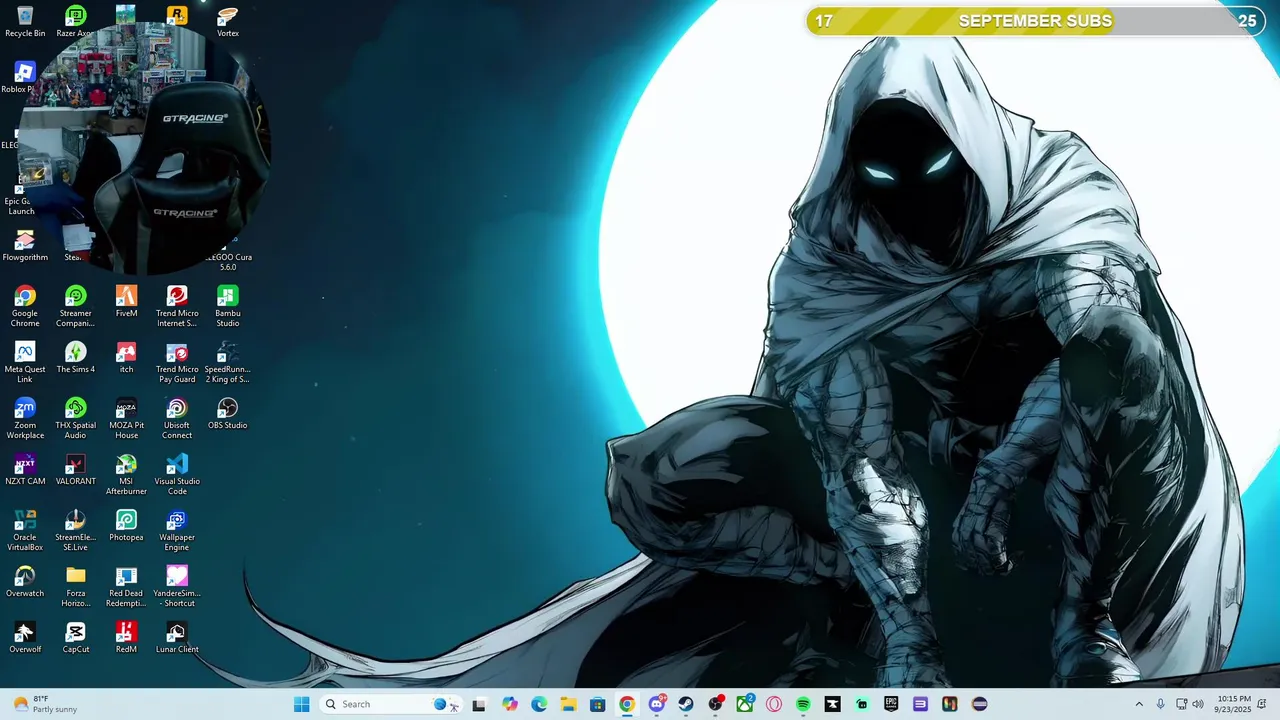Open OBS Studio desktop shortcut
The height and width of the screenshot is (720, 1280).
click(x=228, y=413)
